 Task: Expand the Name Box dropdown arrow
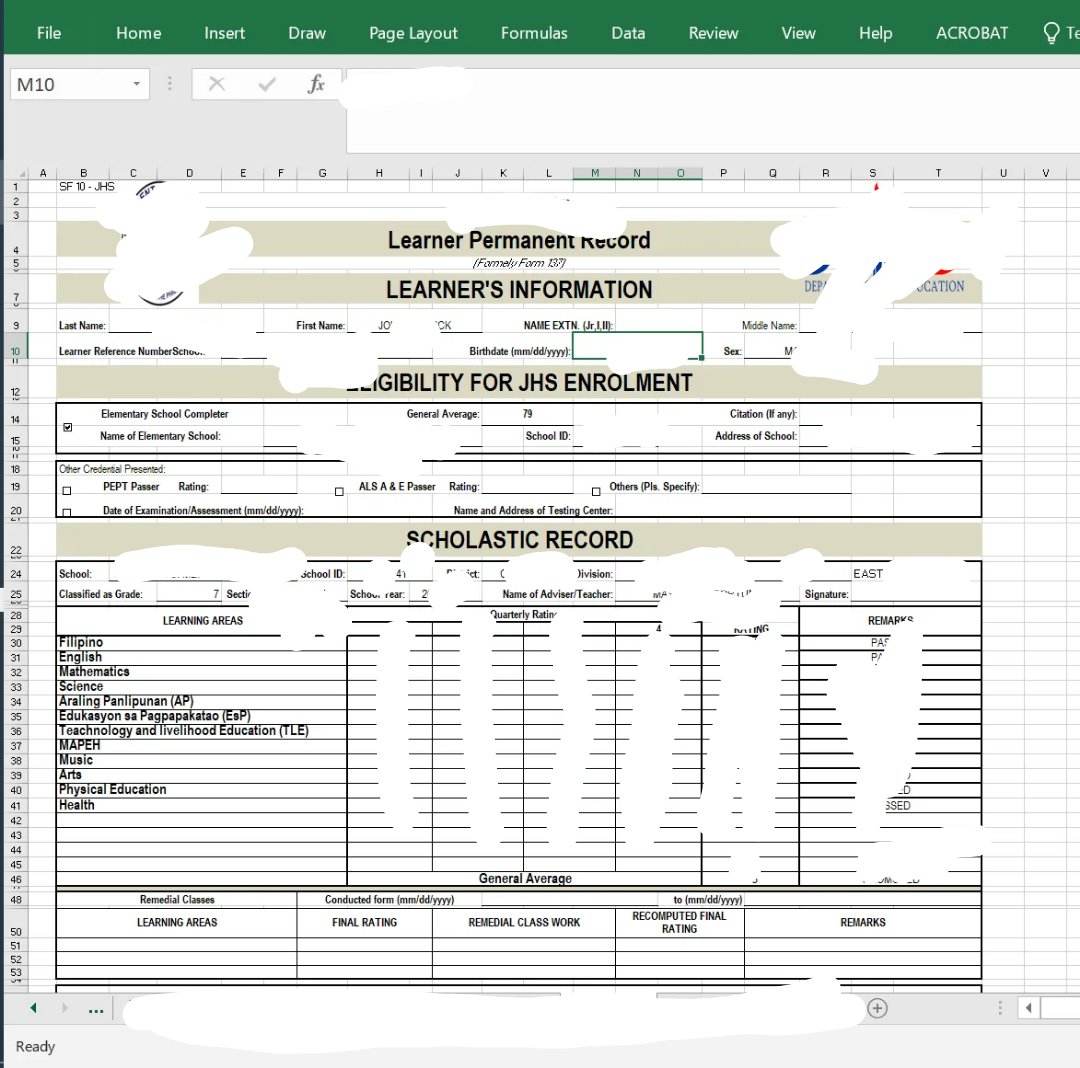(136, 84)
